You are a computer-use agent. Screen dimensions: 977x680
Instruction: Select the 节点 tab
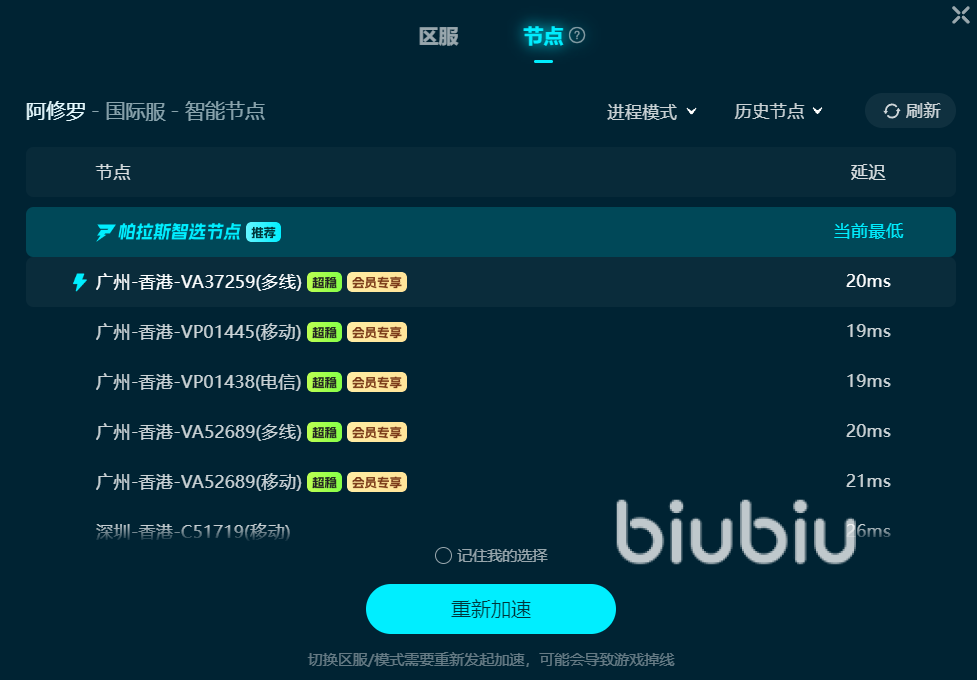tap(543, 36)
